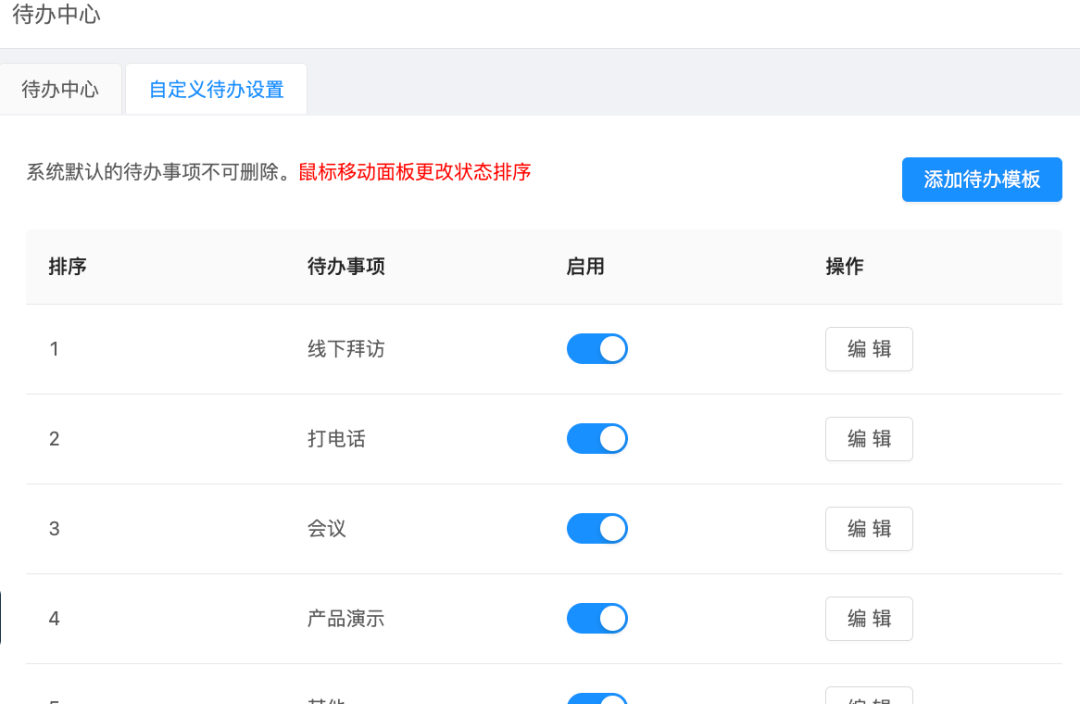Select the 线下拜访 item name

coord(346,349)
